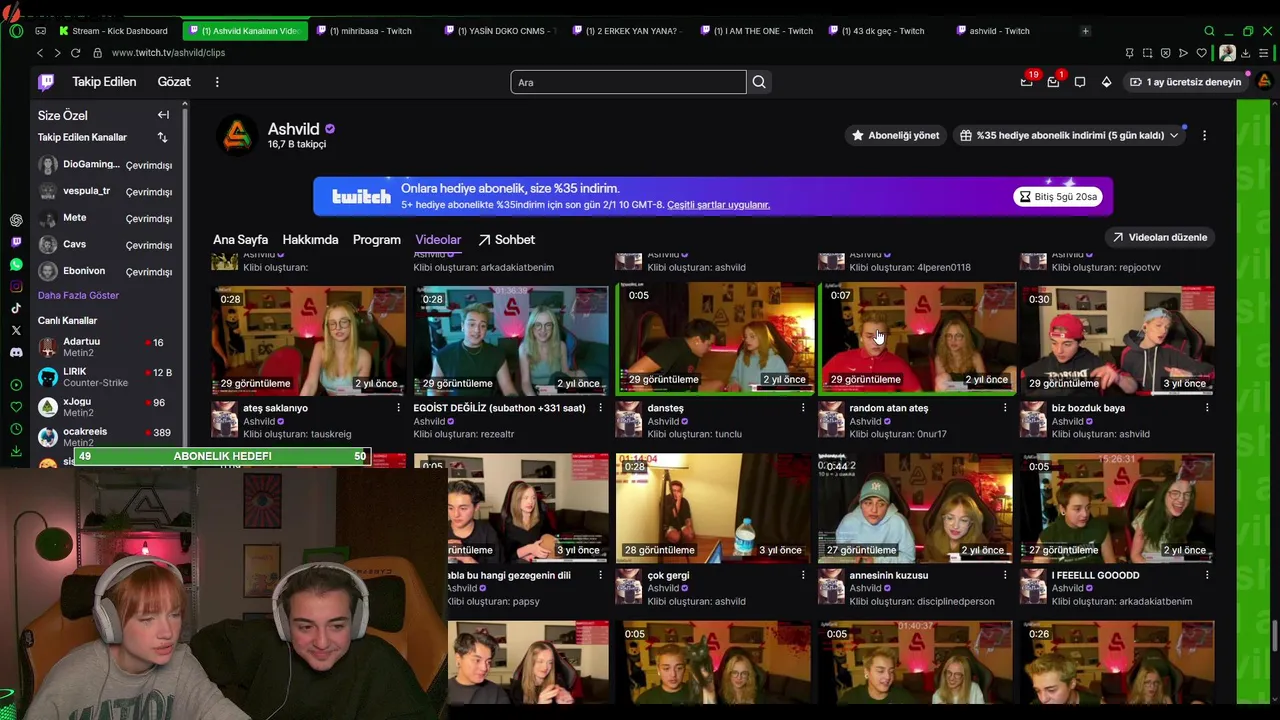Open new browser tab
1280x720 pixels.
1085,31
